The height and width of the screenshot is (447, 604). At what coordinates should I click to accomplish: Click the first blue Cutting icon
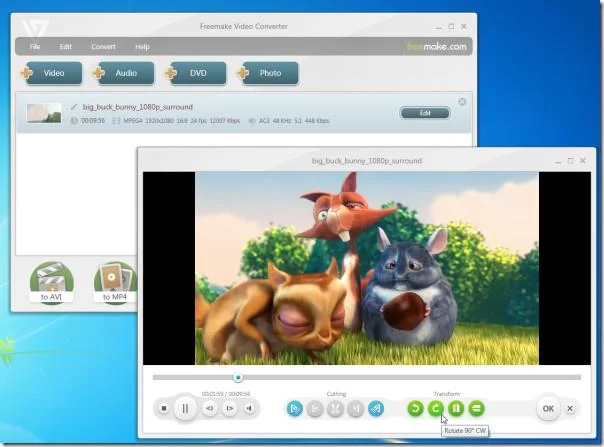tap(295, 408)
